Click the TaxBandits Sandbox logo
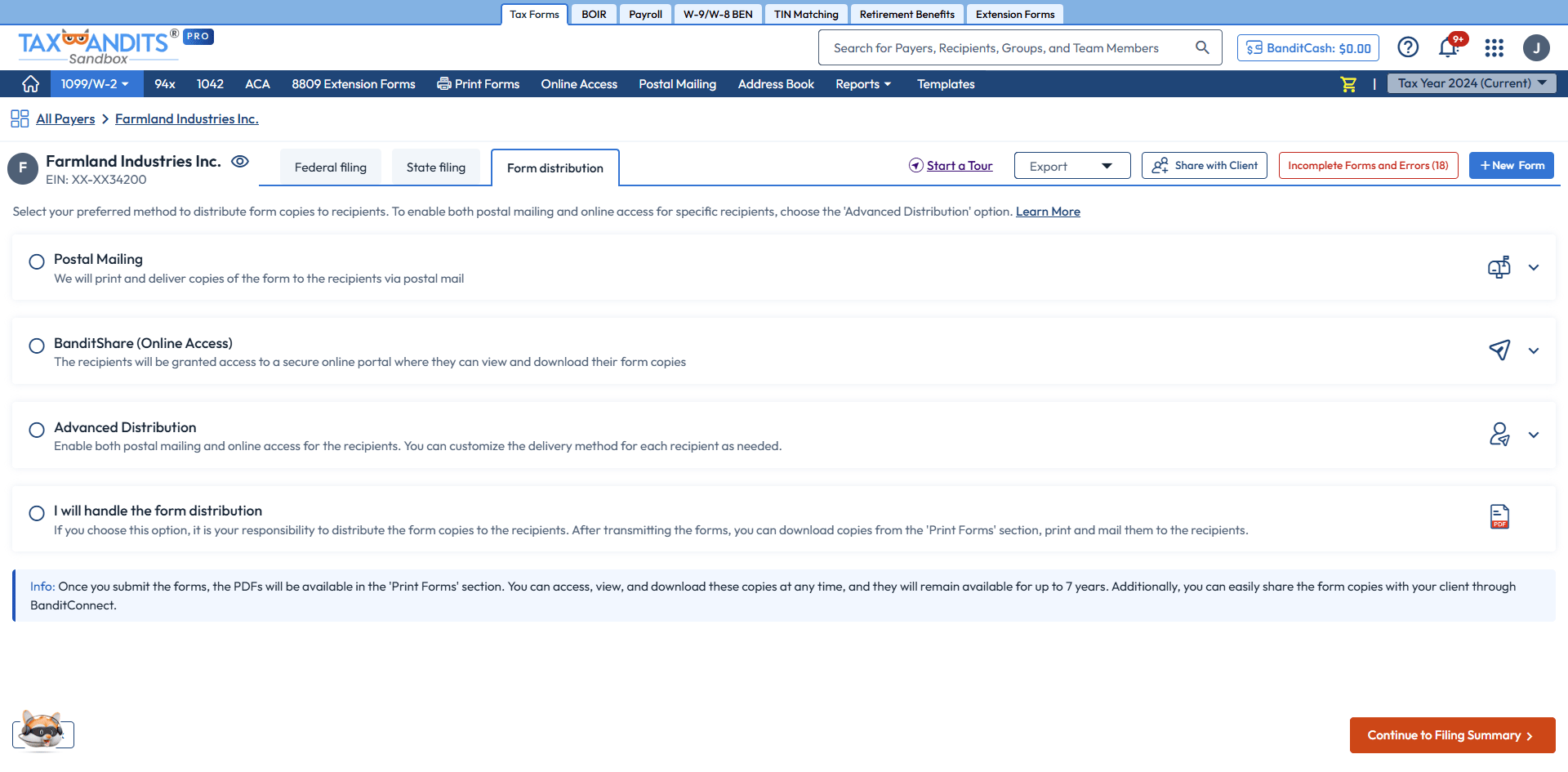 click(98, 47)
